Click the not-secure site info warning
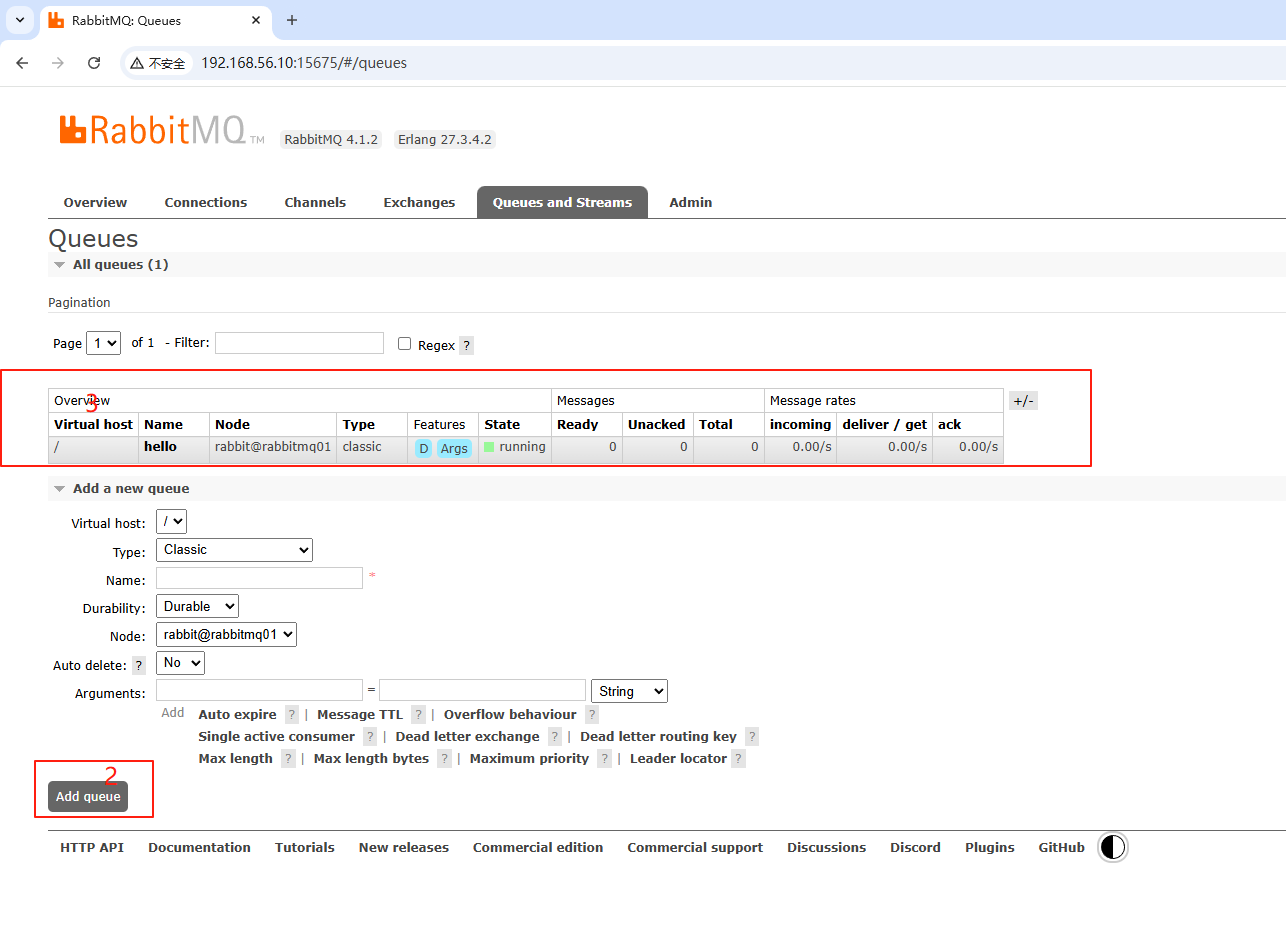The height and width of the screenshot is (927, 1286). tap(158, 63)
